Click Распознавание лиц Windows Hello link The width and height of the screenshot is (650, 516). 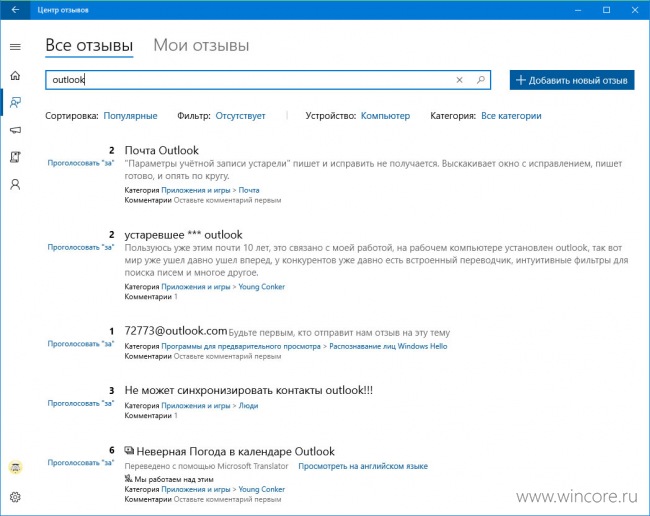tap(388, 346)
